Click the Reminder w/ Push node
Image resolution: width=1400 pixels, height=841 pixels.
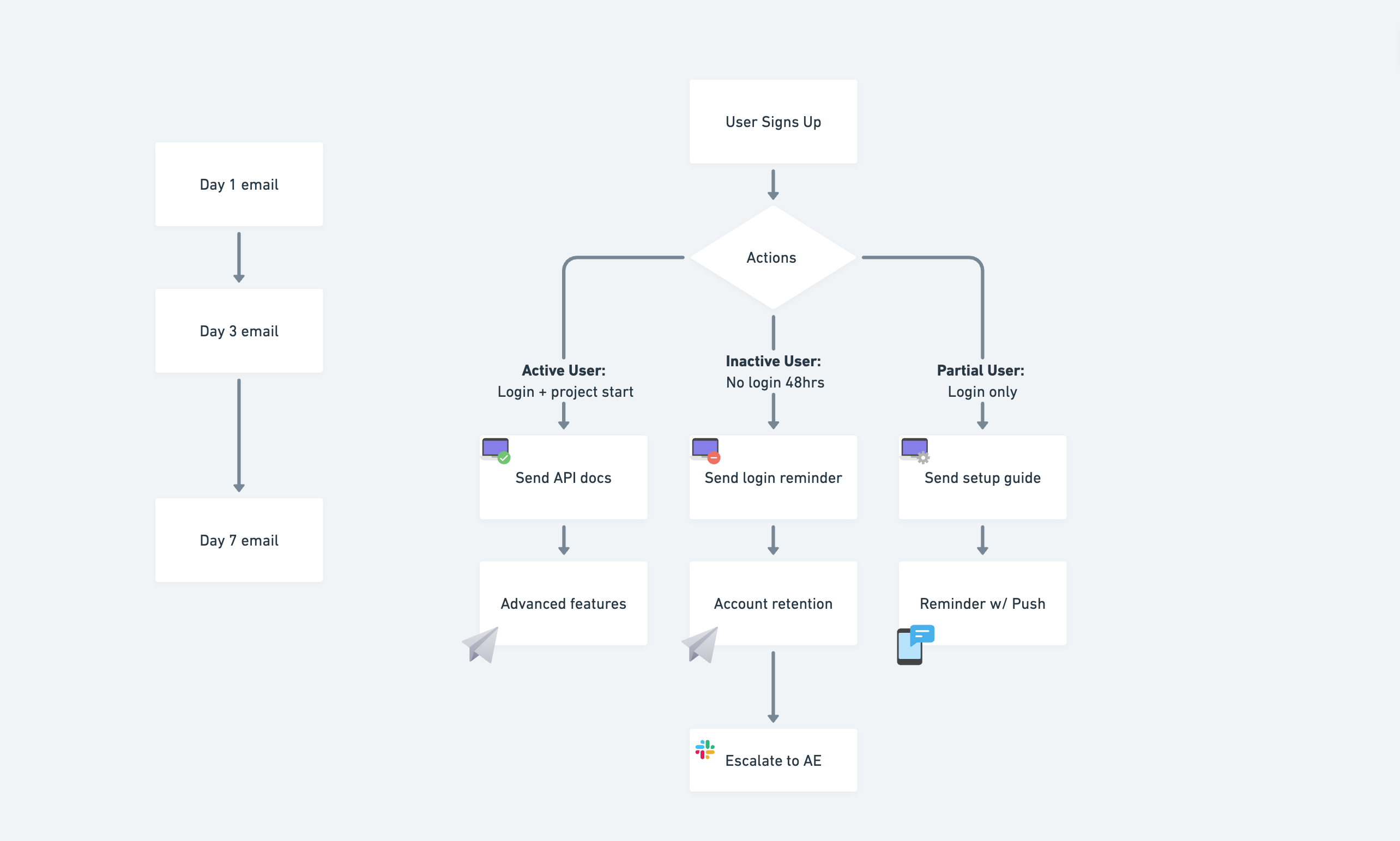coord(982,603)
